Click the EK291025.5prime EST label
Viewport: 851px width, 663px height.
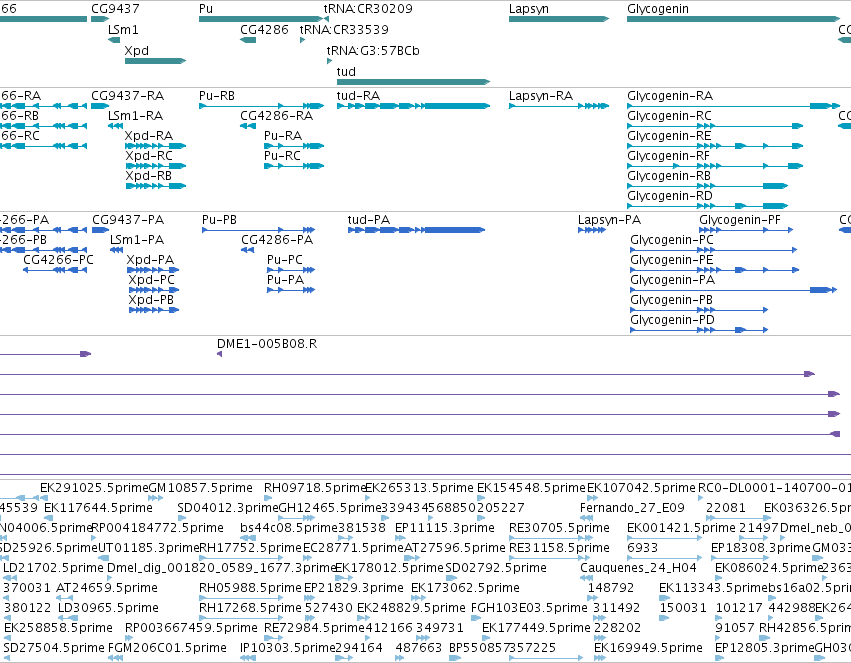(x=94, y=488)
